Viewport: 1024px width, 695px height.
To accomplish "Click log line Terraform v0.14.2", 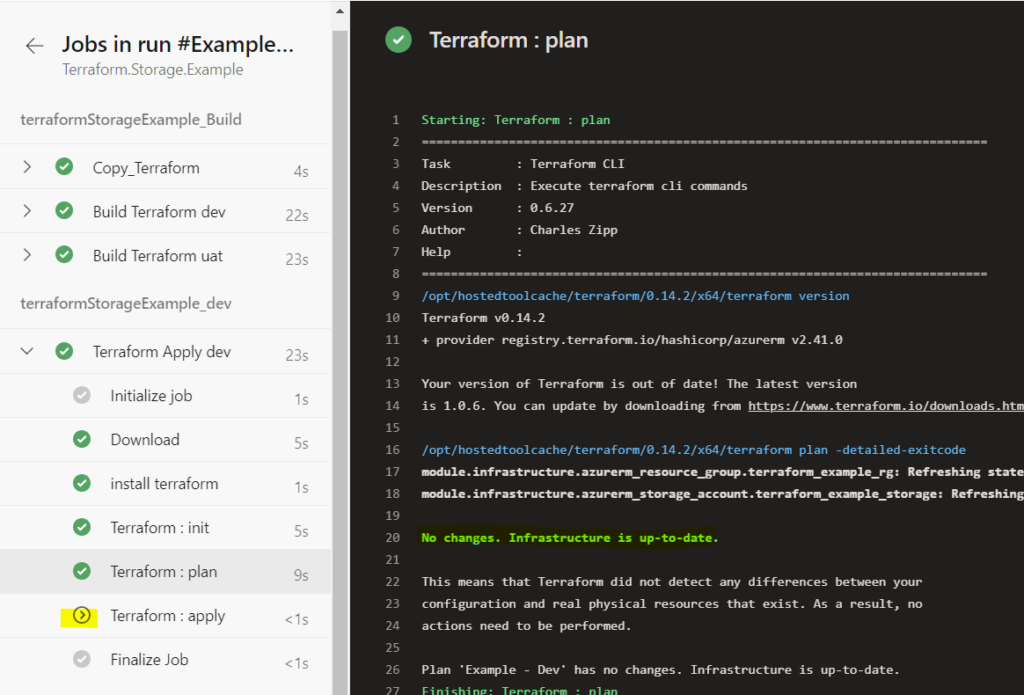I will tap(483, 317).
